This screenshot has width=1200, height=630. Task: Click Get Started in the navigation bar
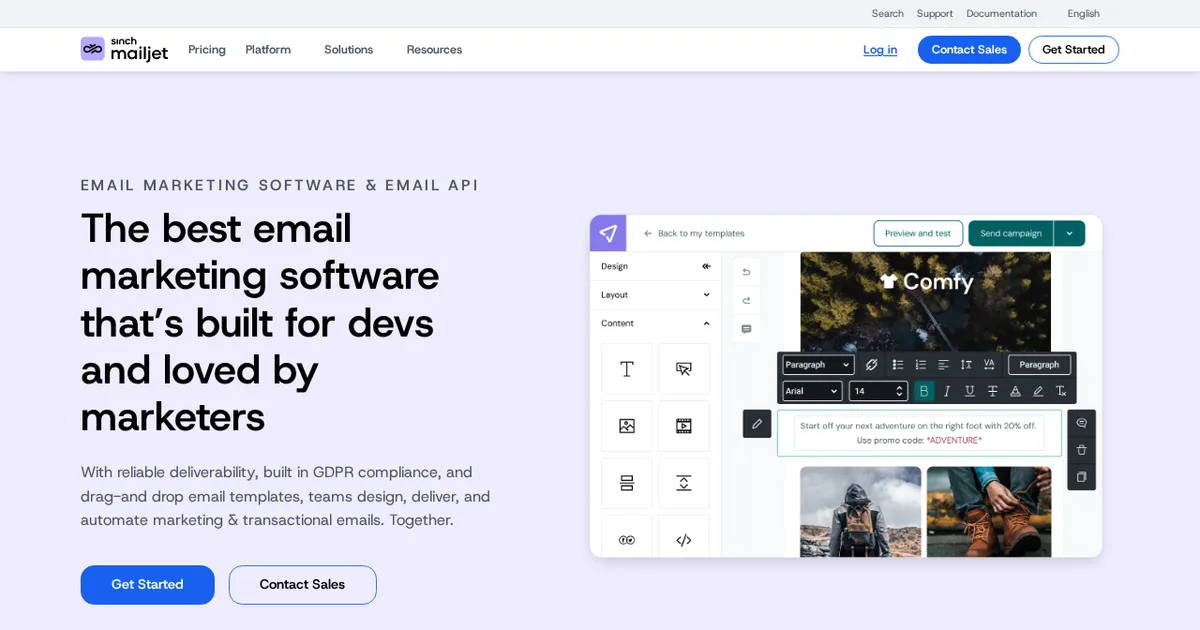1073,50
